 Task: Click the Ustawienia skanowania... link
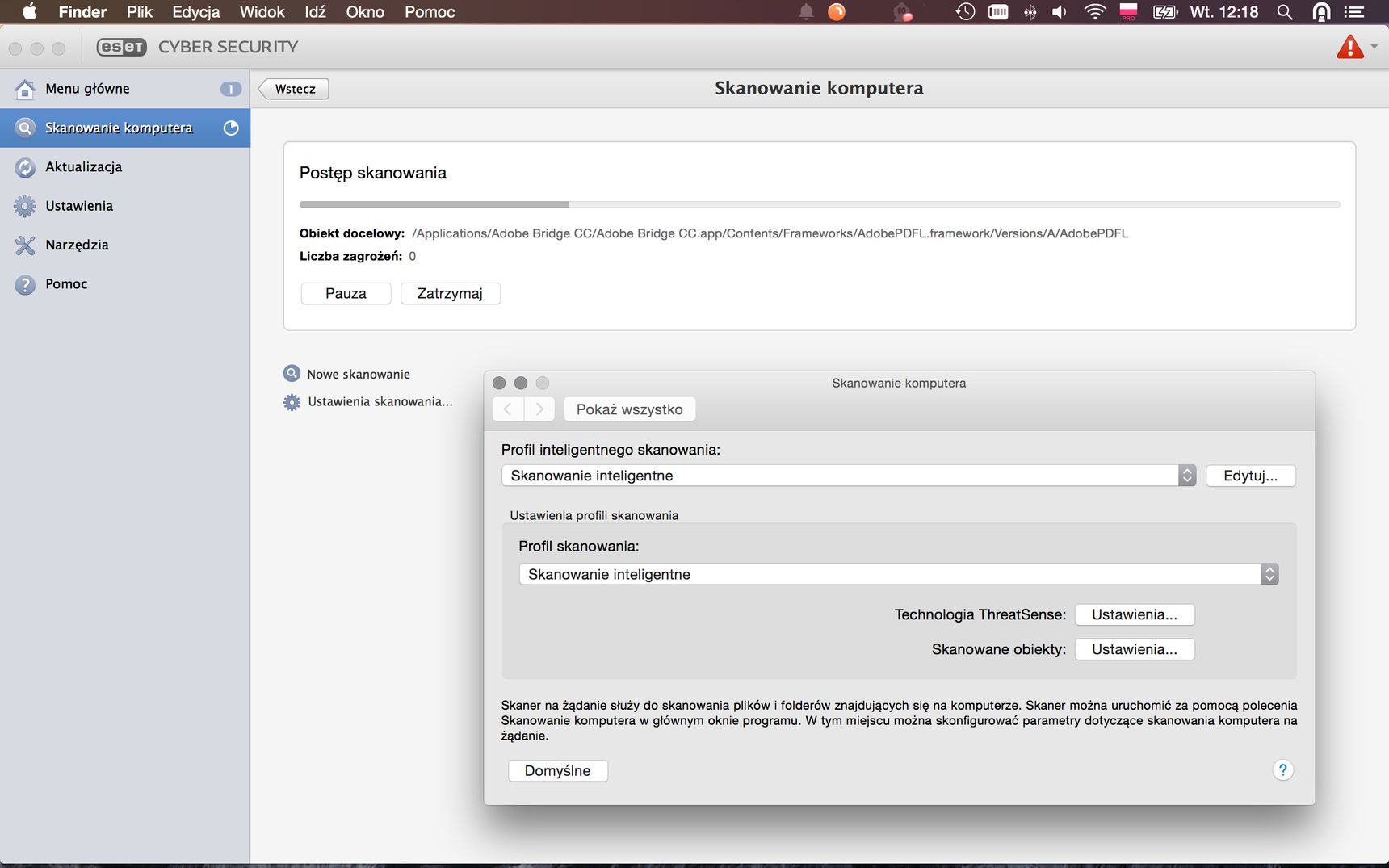click(380, 402)
